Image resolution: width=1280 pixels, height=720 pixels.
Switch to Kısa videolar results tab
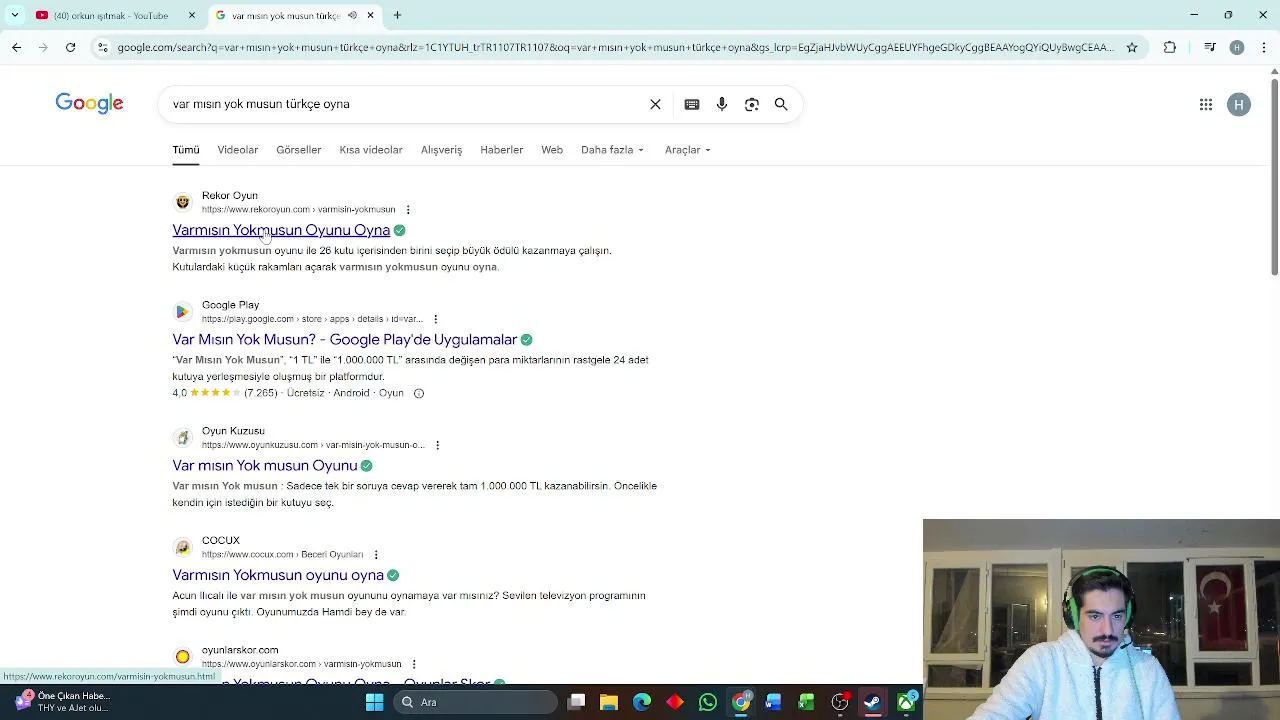[x=371, y=150]
